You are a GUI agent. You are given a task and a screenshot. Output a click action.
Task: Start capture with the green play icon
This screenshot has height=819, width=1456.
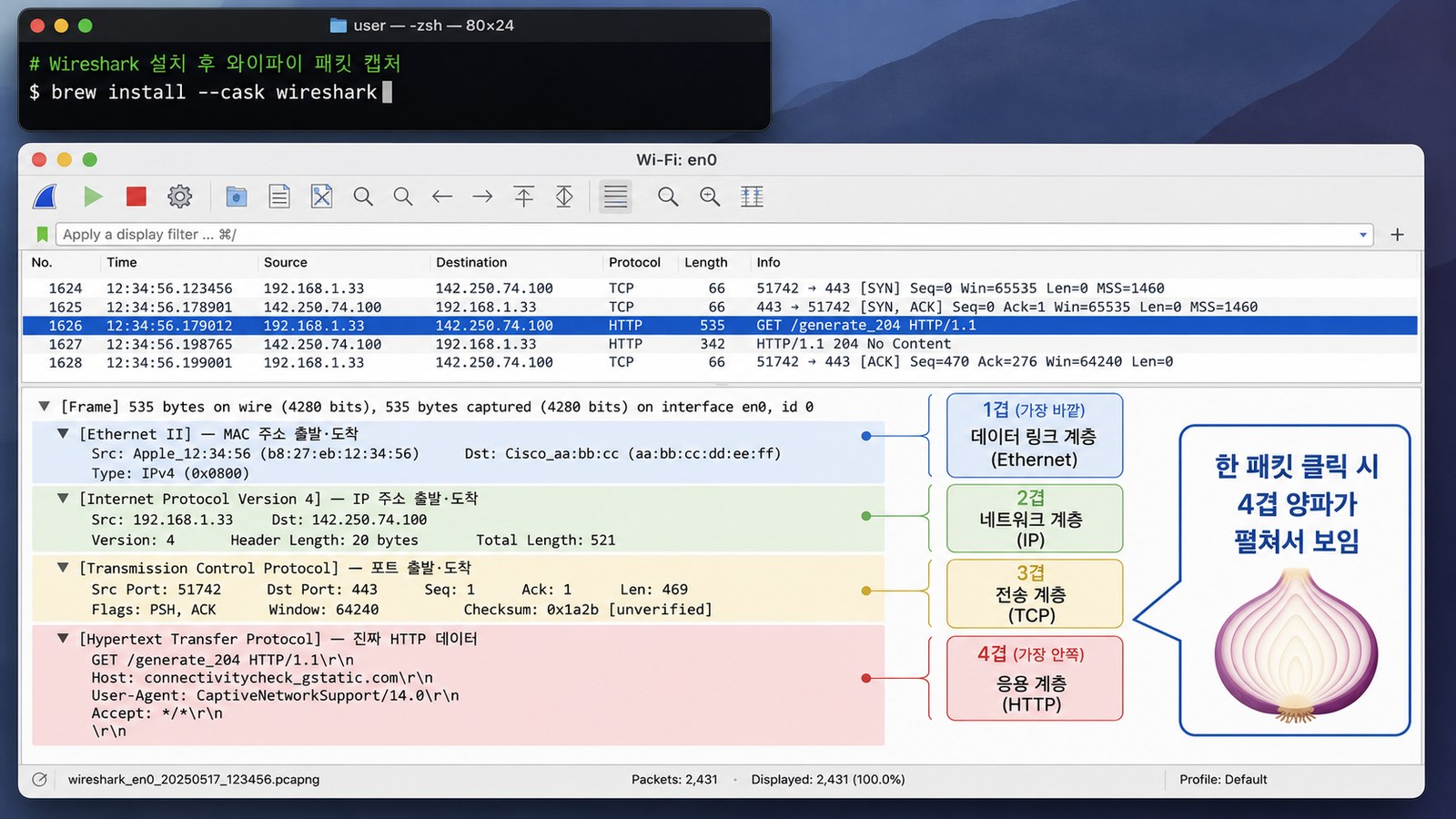(x=93, y=197)
